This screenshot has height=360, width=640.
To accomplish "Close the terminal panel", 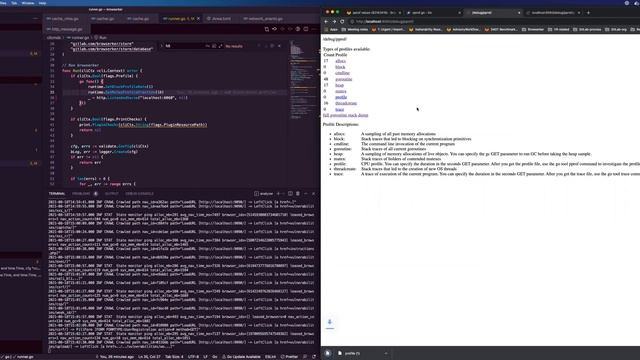I will point(313,193).
